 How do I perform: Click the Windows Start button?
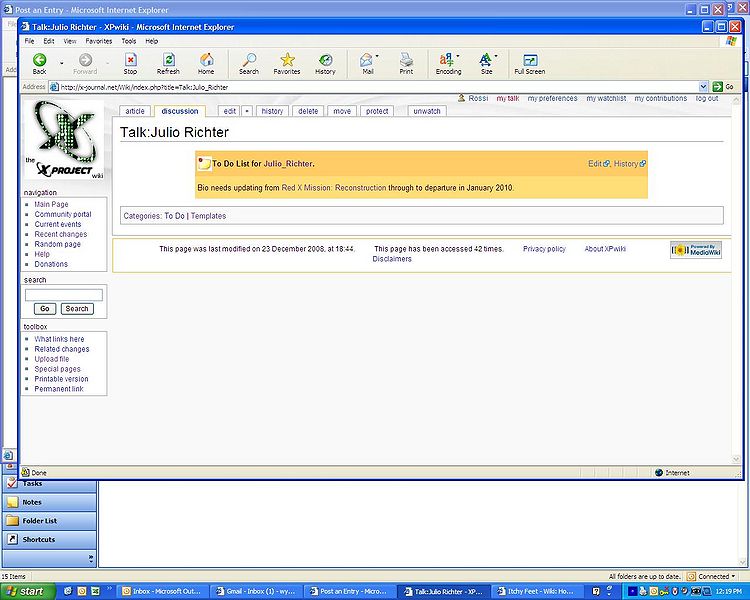point(26,591)
